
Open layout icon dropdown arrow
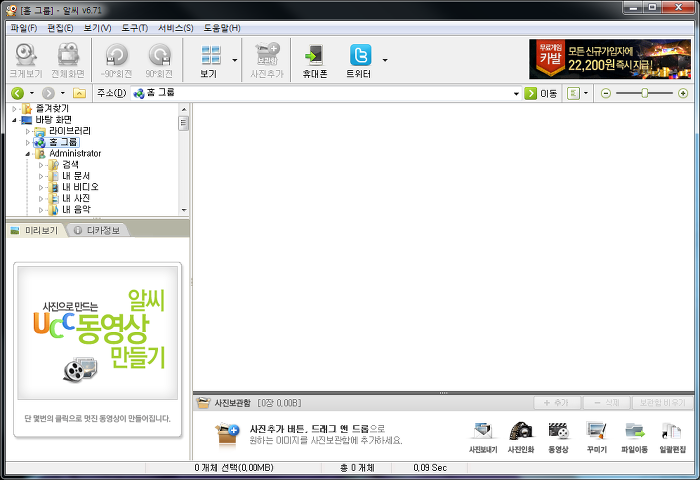coord(586,93)
